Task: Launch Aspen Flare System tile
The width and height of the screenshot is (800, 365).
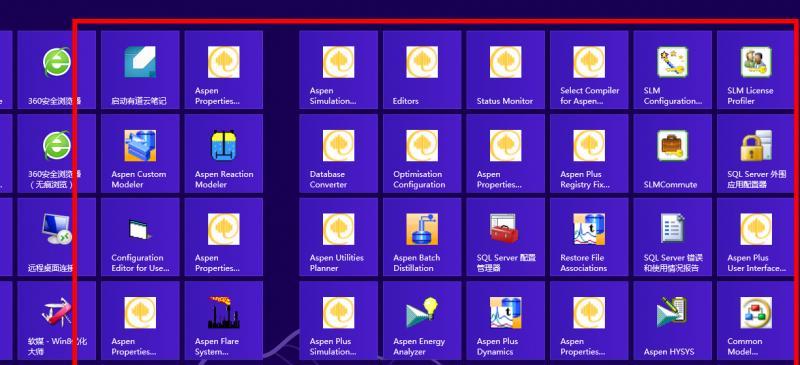Action: point(223,321)
